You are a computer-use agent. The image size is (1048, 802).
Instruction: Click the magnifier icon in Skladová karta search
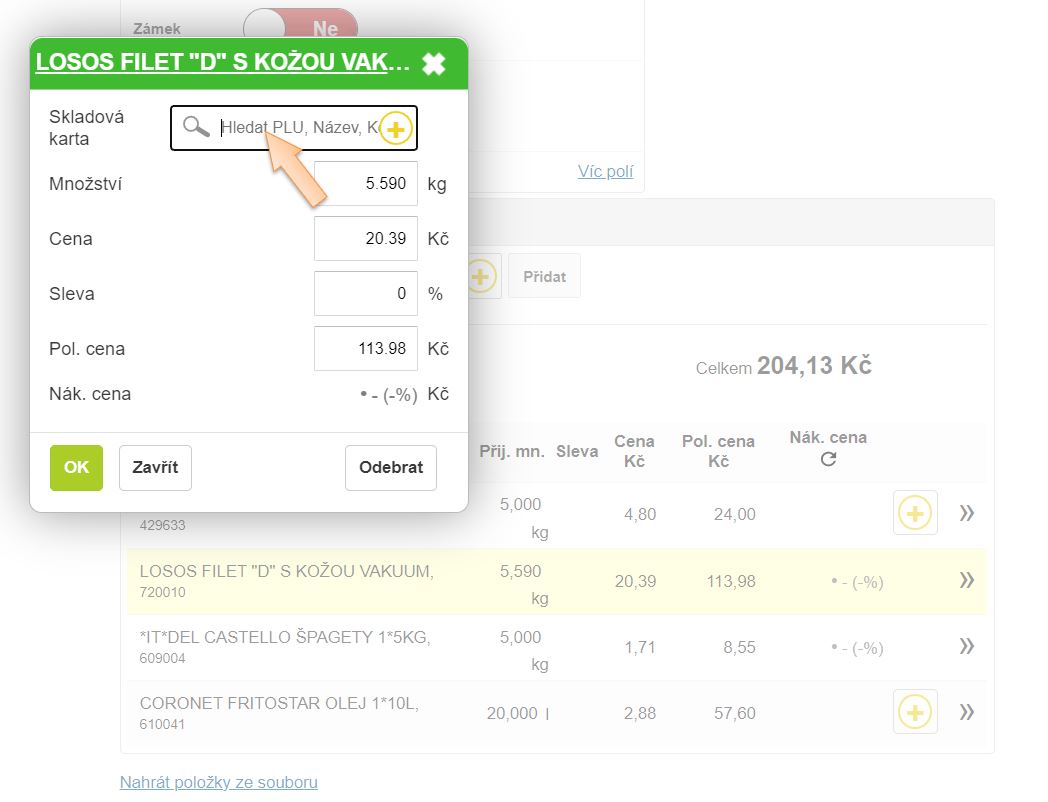[x=196, y=127]
